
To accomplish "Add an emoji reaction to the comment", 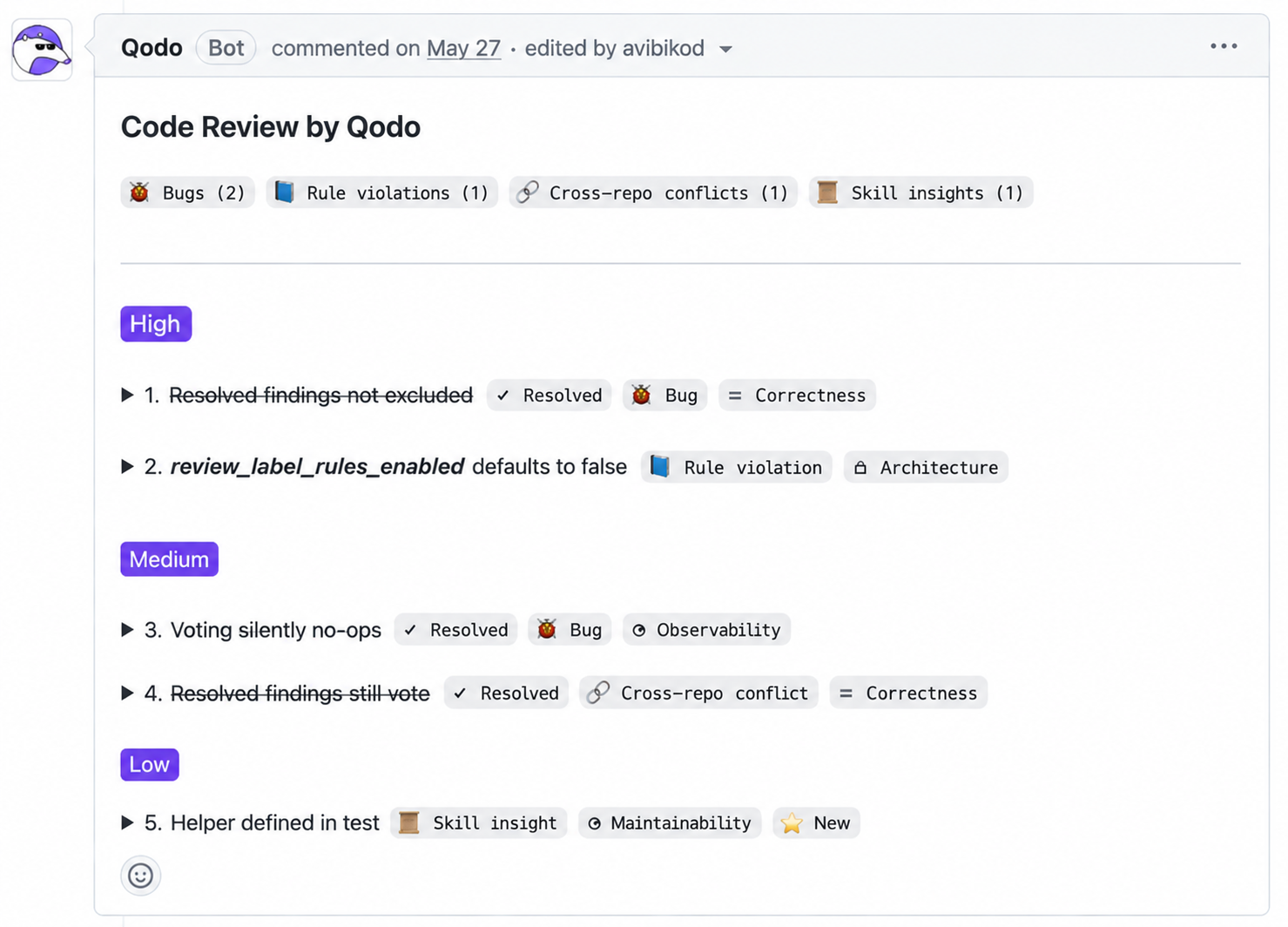I will (140, 876).
